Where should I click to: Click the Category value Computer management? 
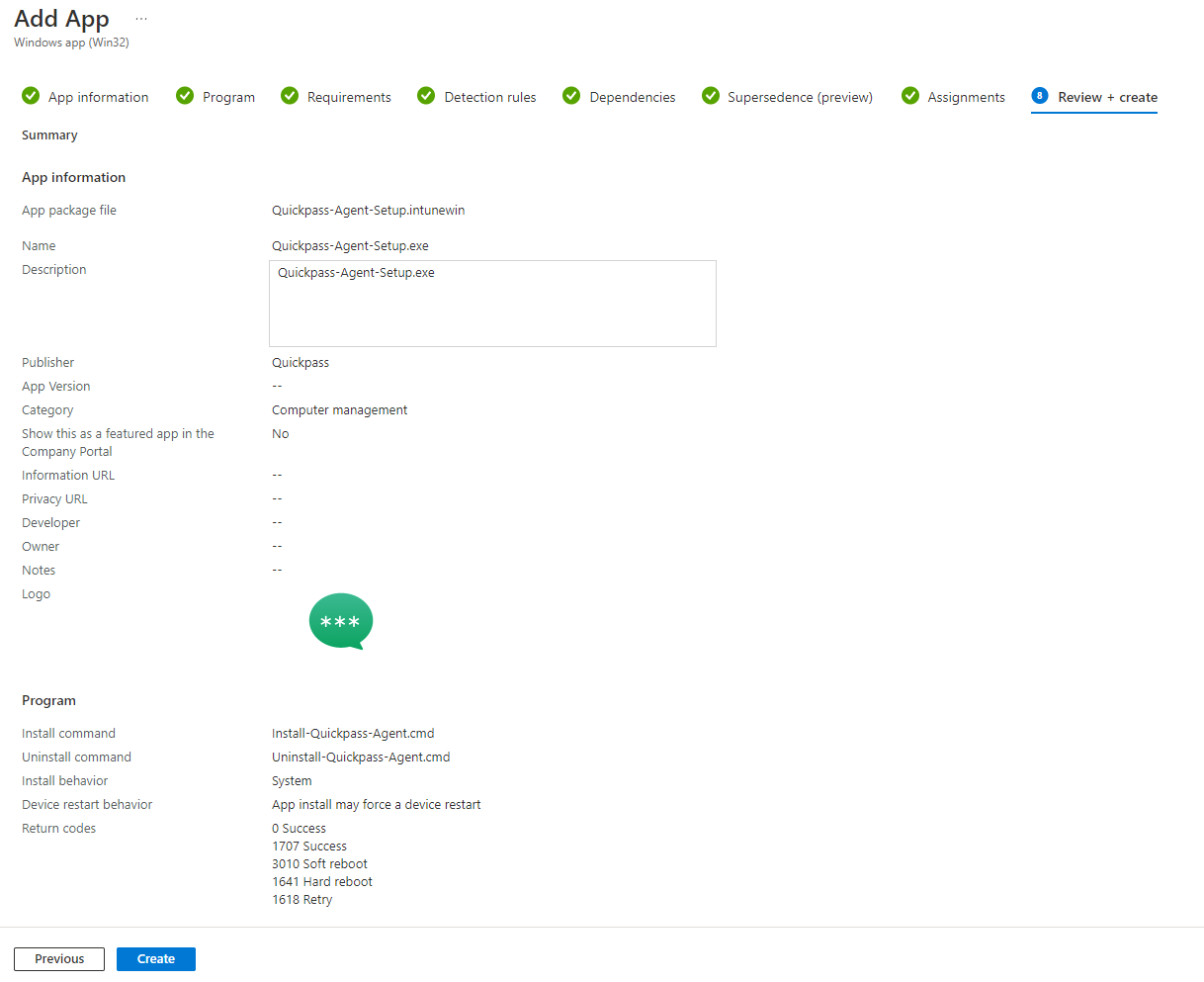[339, 410]
